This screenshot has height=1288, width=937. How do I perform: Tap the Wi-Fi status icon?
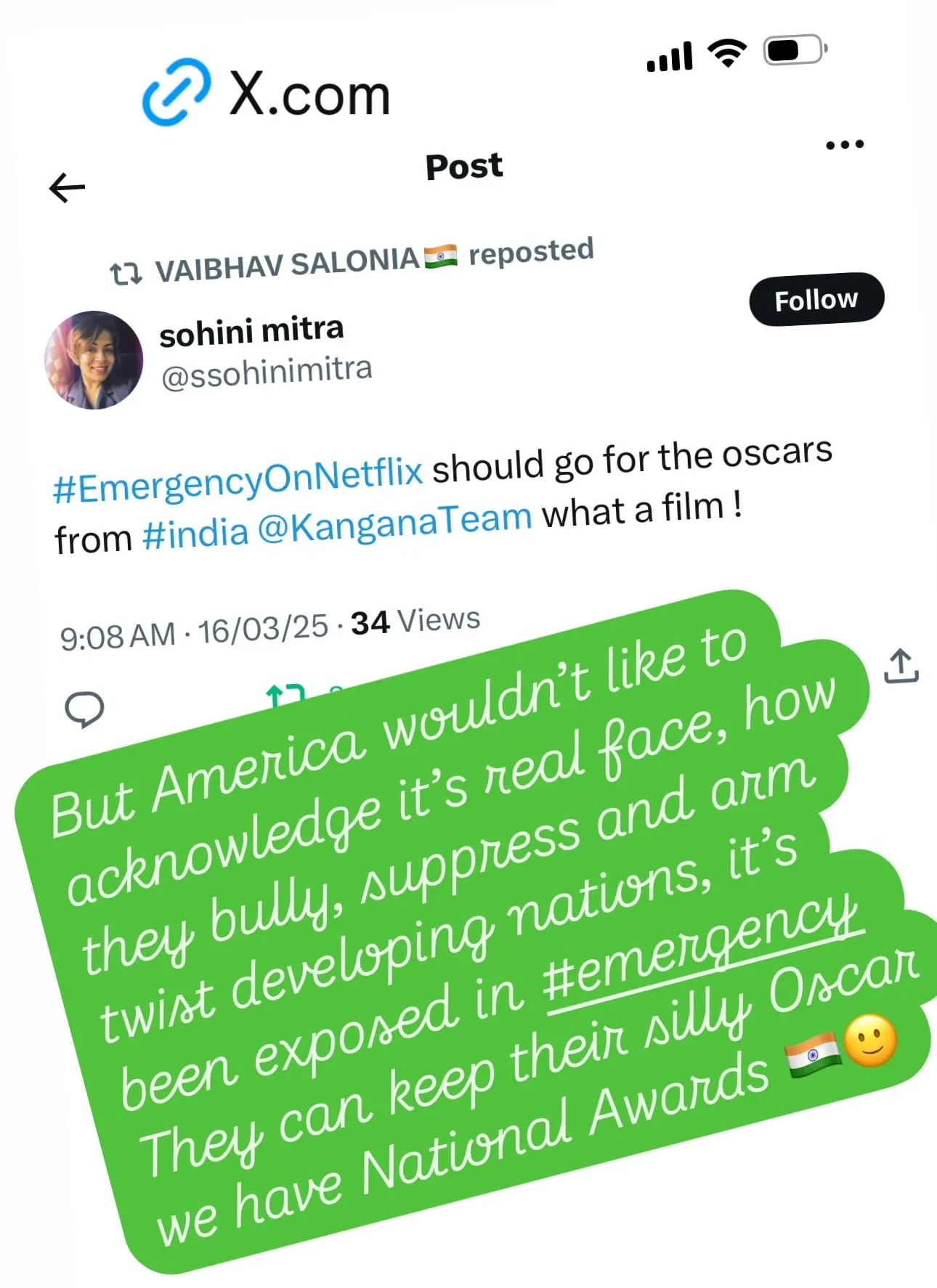[728, 53]
